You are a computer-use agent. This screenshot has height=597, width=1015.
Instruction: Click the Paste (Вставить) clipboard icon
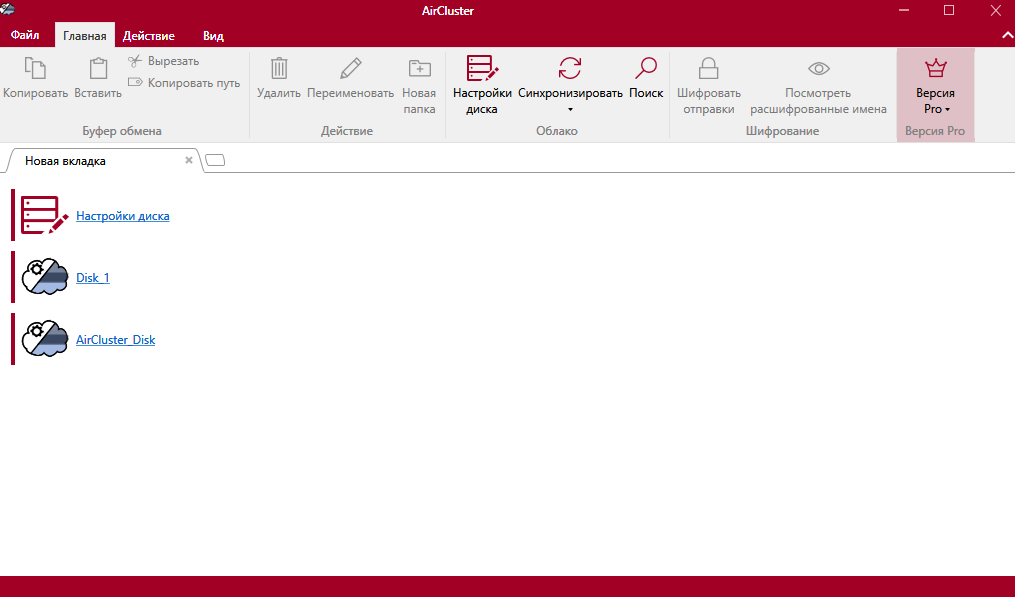[x=98, y=68]
